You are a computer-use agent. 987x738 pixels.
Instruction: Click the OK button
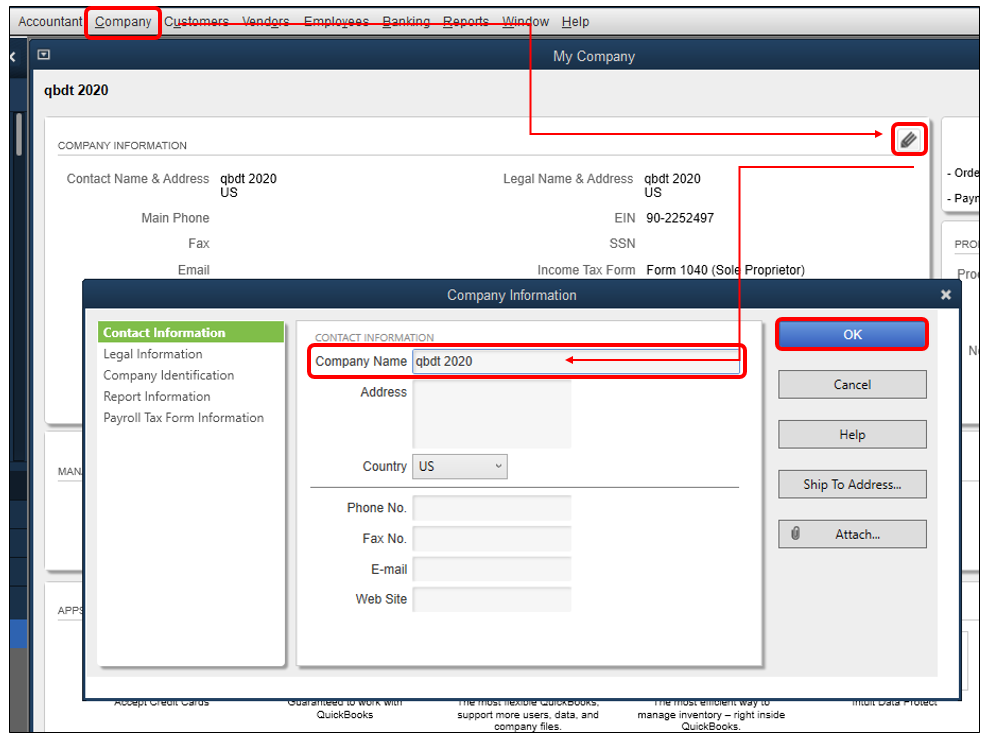pyautogui.click(x=852, y=334)
